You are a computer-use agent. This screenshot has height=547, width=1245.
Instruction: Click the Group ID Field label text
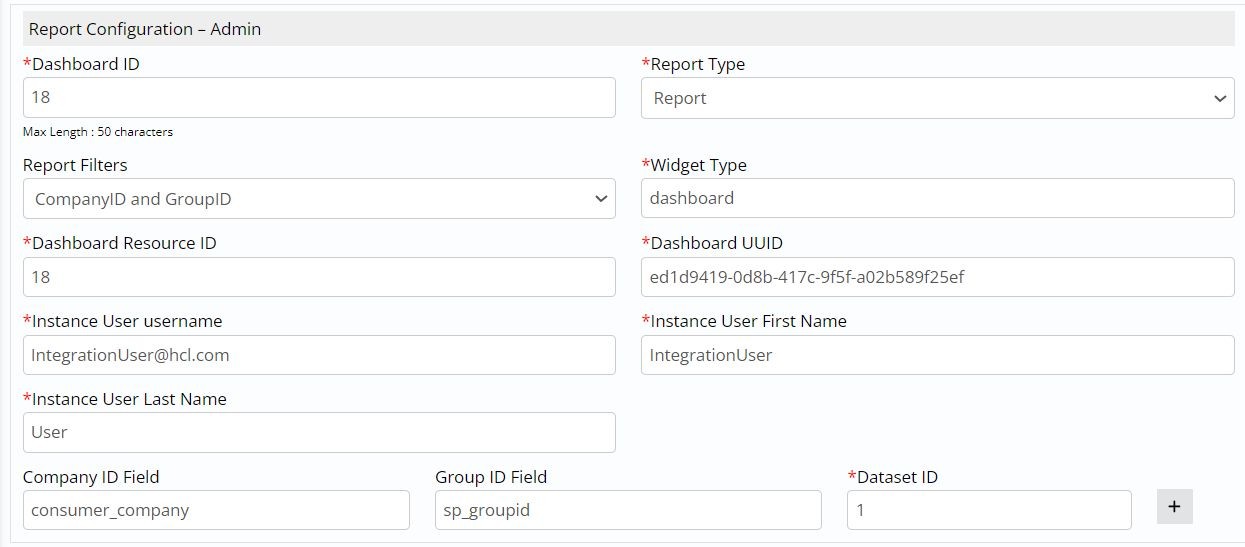[491, 477]
